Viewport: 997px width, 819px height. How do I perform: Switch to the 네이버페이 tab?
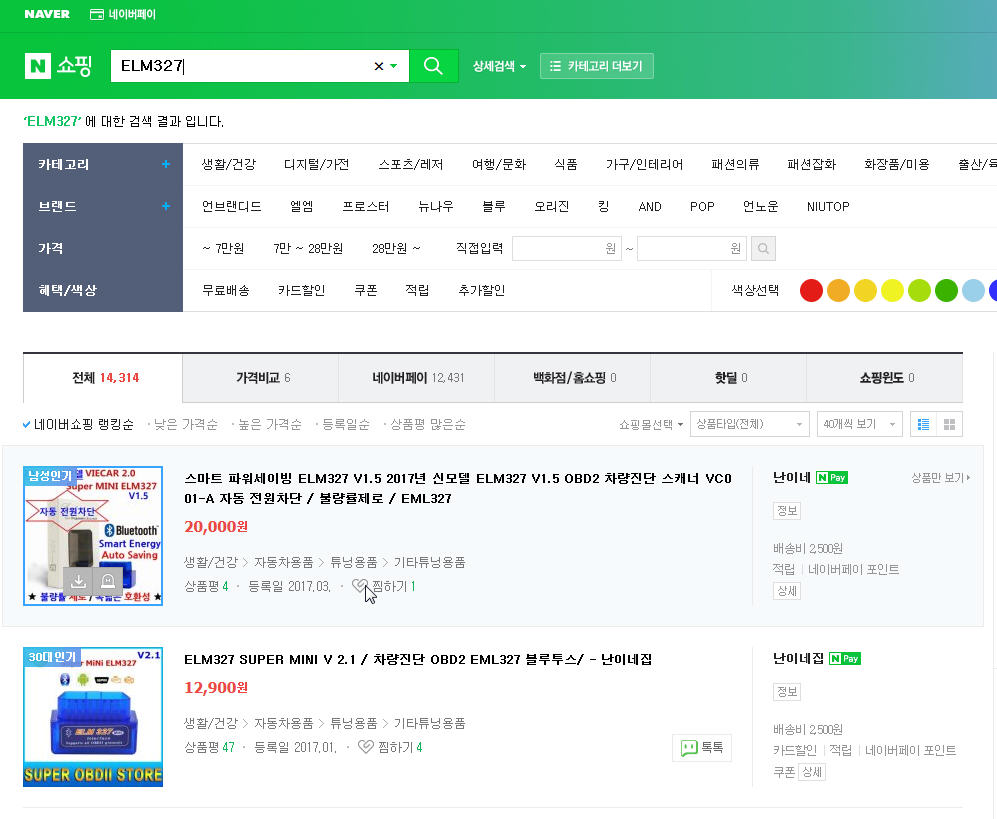416,378
